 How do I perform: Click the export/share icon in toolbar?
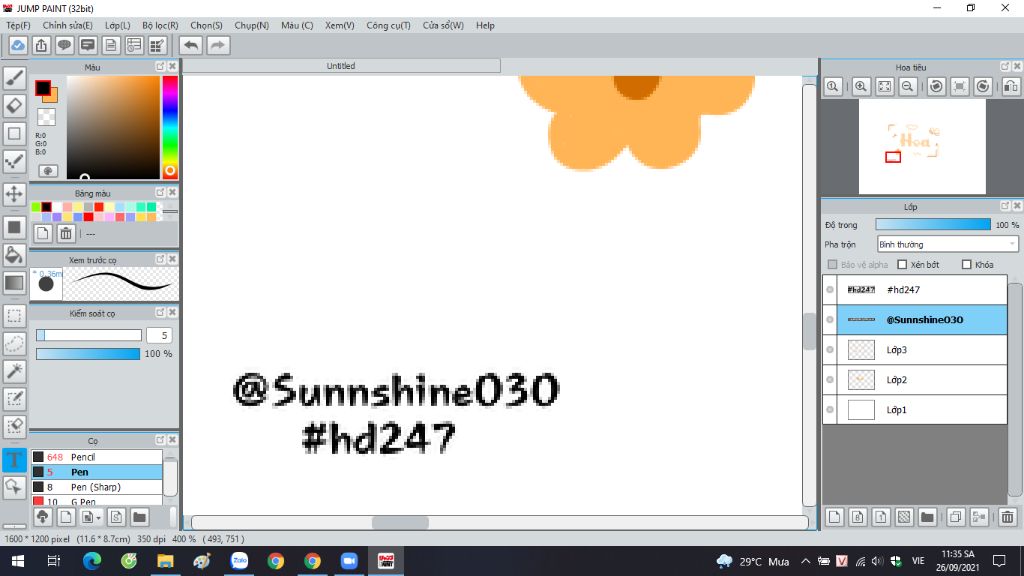(41, 45)
